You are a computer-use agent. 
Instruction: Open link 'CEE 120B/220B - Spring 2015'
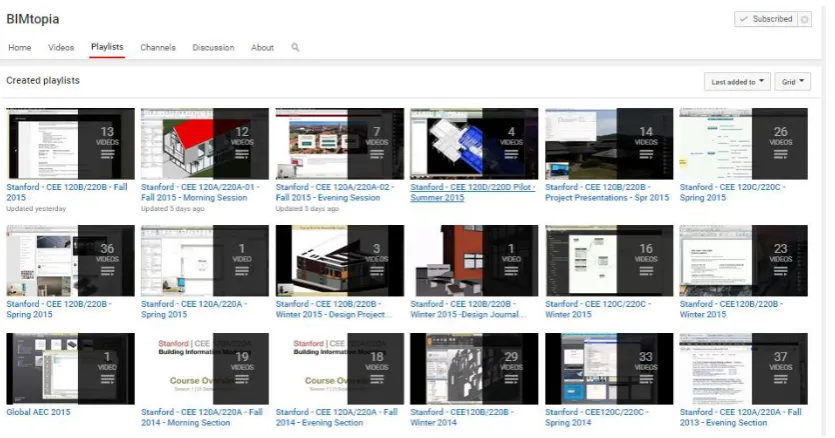pos(59,309)
